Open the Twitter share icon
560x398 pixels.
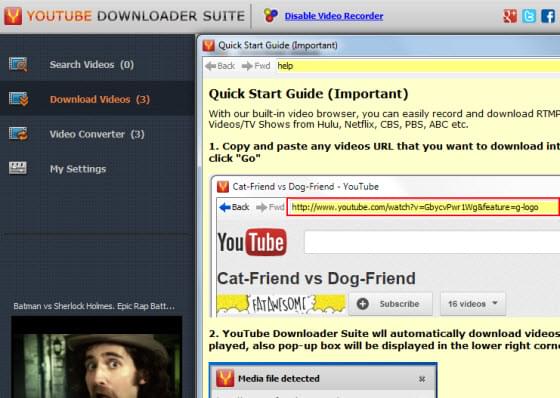529,16
